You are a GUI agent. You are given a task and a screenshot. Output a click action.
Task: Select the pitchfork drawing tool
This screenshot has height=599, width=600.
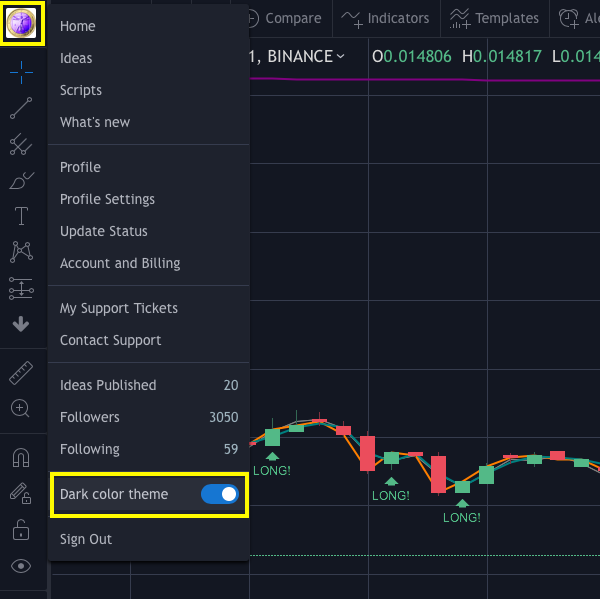pyautogui.click(x=21, y=144)
